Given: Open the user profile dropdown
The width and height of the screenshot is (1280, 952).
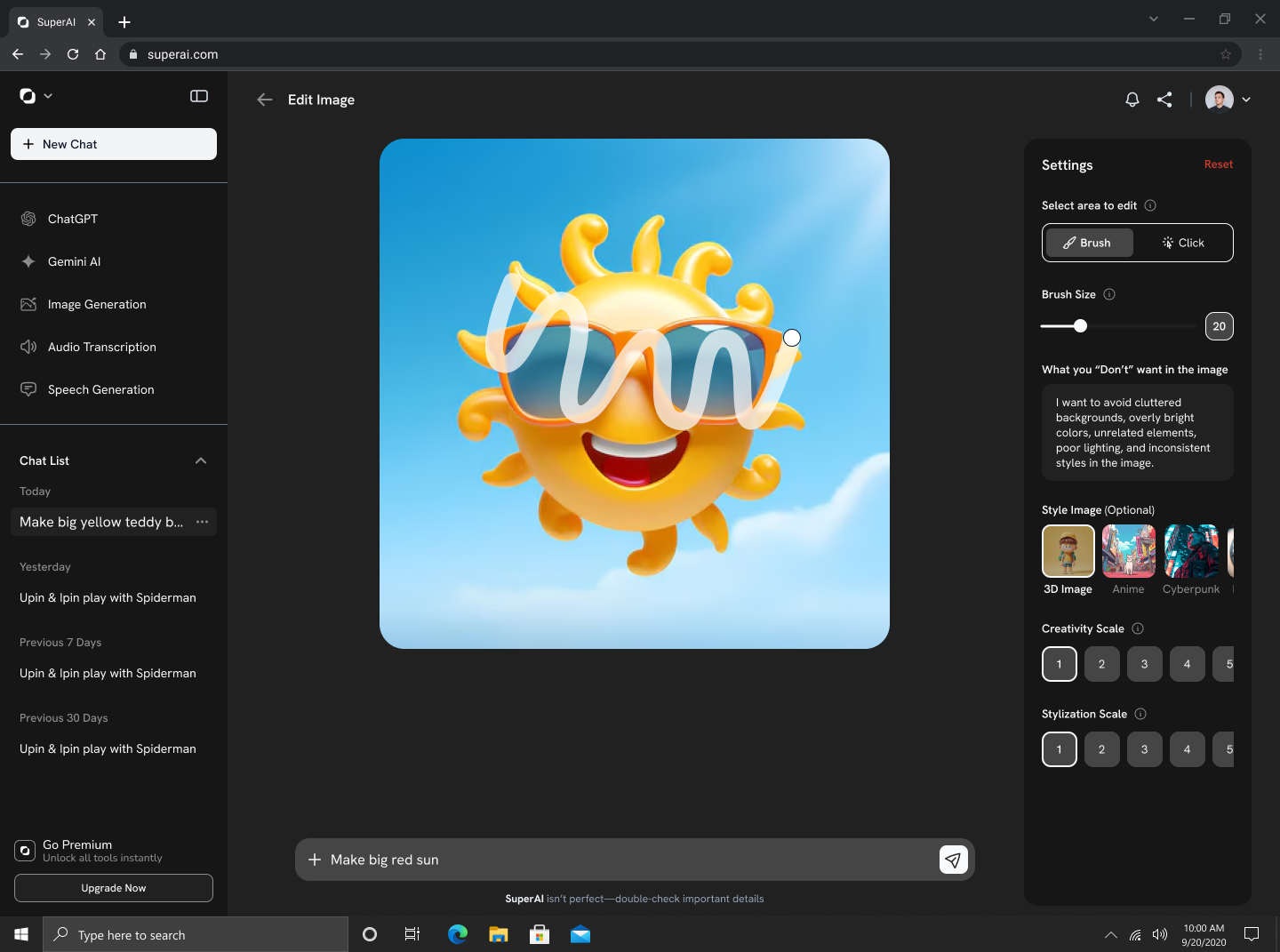Looking at the screenshot, I should coord(1246,100).
